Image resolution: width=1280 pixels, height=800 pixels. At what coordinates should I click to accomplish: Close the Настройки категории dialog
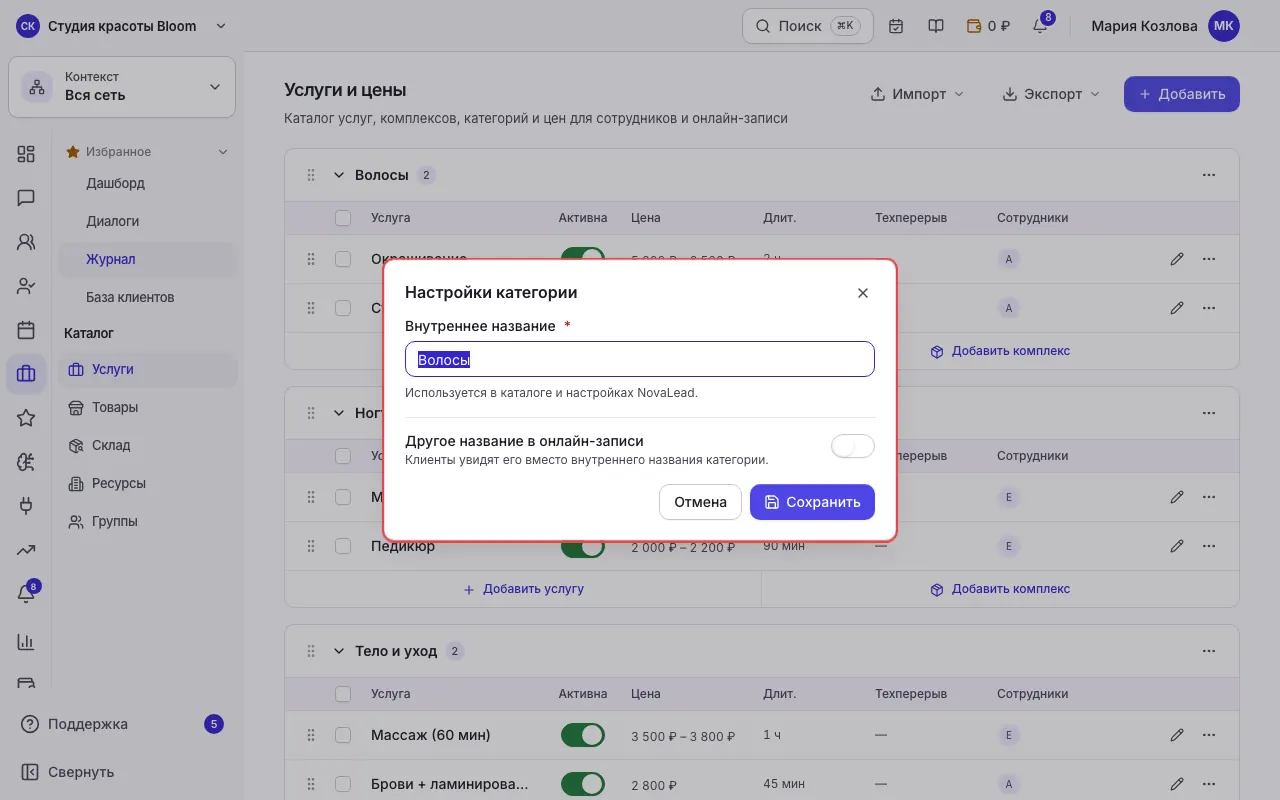863,293
